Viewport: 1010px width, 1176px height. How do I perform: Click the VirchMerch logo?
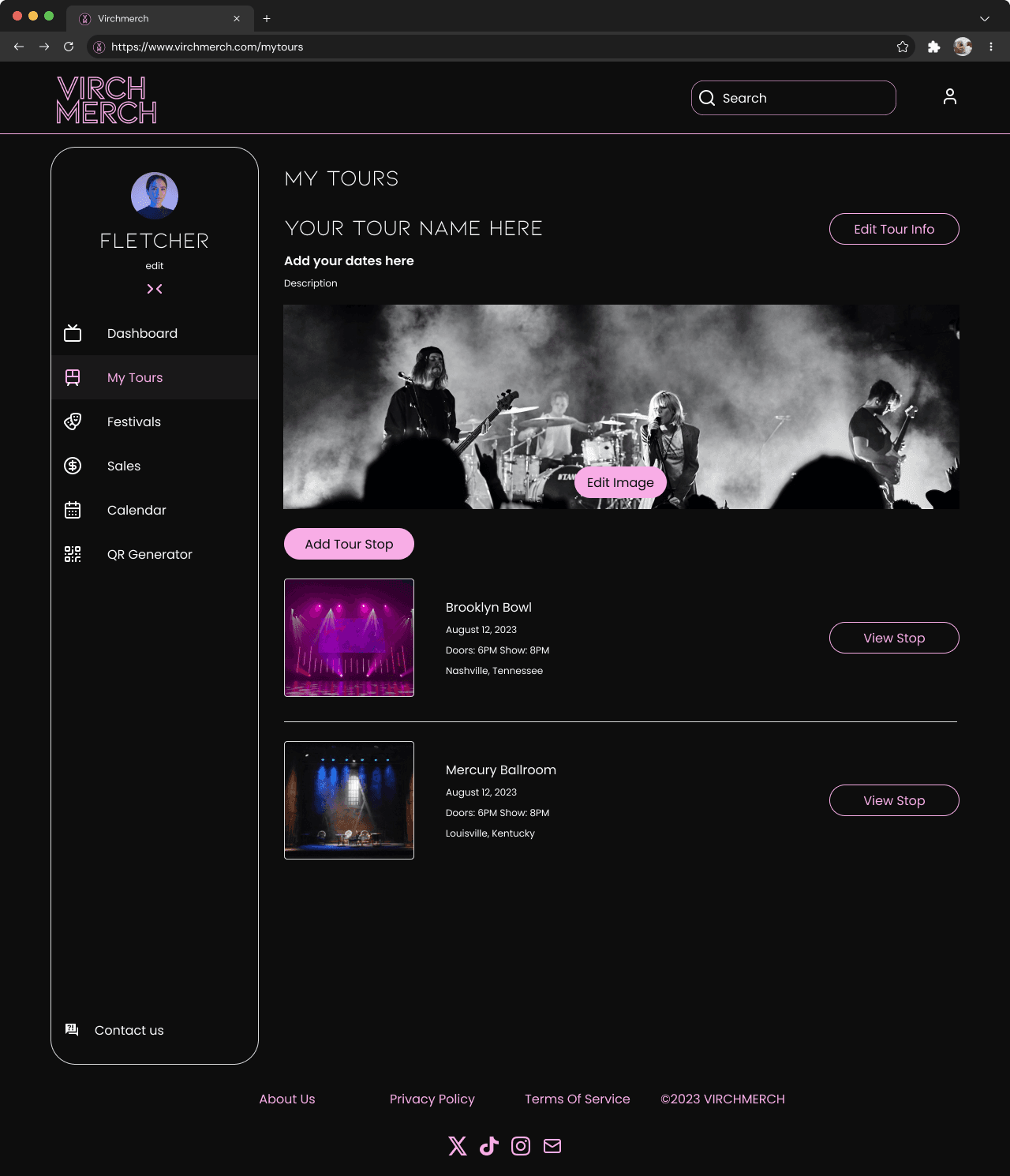pyautogui.click(x=107, y=99)
